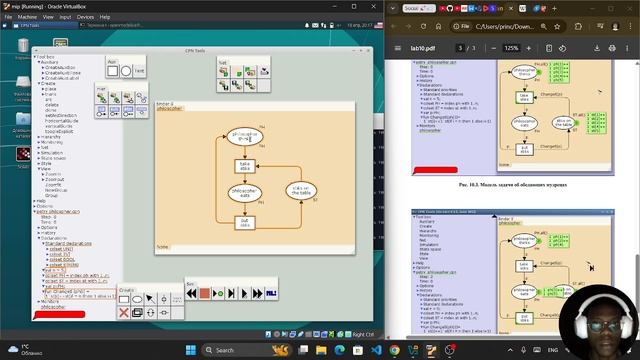
Task: Select the transition rectangle in the upper Aux palette
Action: click(113, 71)
